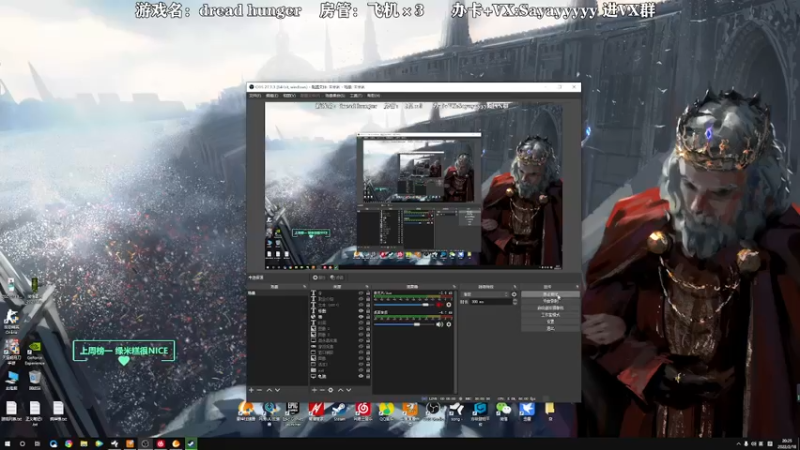Open the QQ Music desktop shortcut

(x=386, y=412)
